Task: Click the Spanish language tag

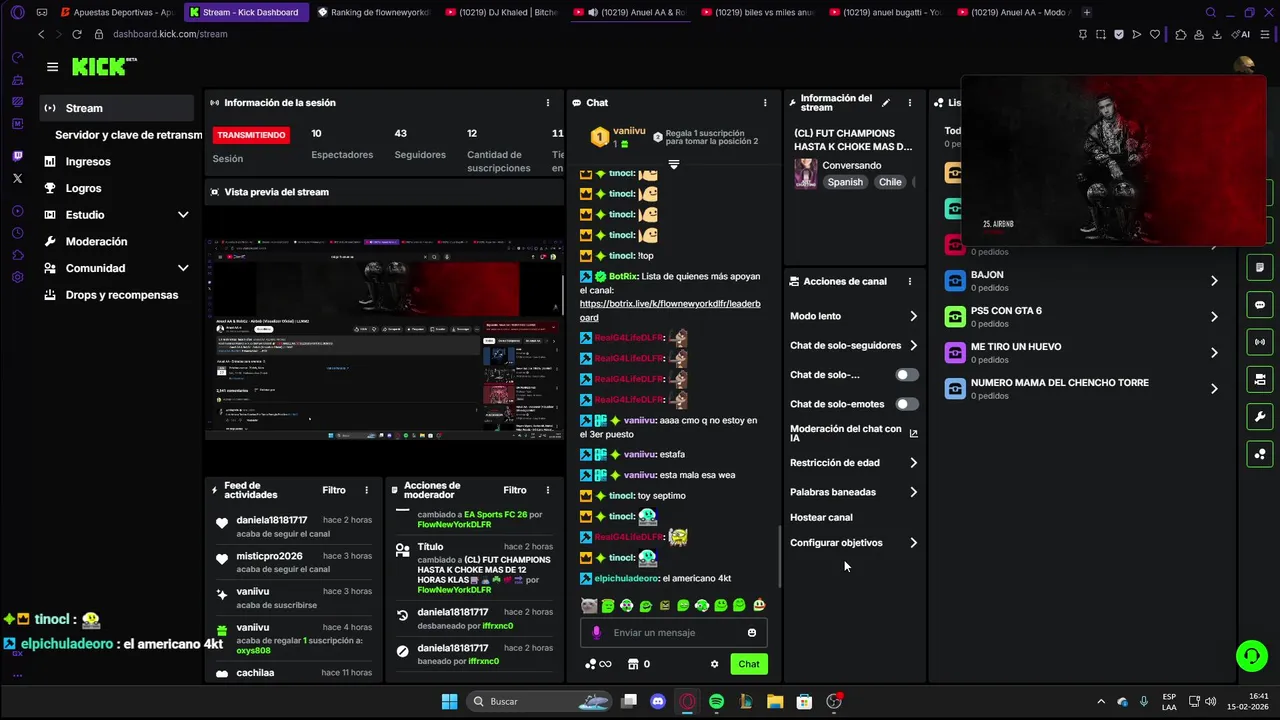Action: [845, 182]
